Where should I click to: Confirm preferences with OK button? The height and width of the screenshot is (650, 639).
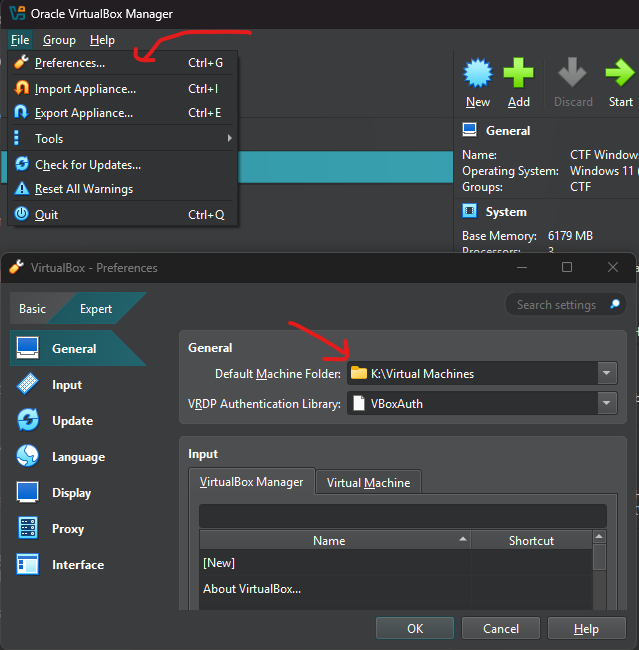(415, 628)
